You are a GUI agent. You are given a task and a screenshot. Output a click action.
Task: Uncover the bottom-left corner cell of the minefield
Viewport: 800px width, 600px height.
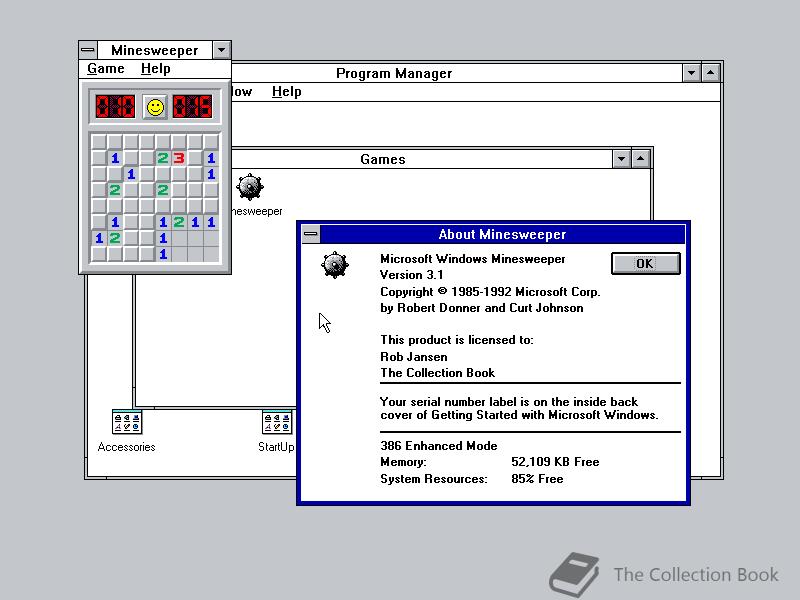99,254
